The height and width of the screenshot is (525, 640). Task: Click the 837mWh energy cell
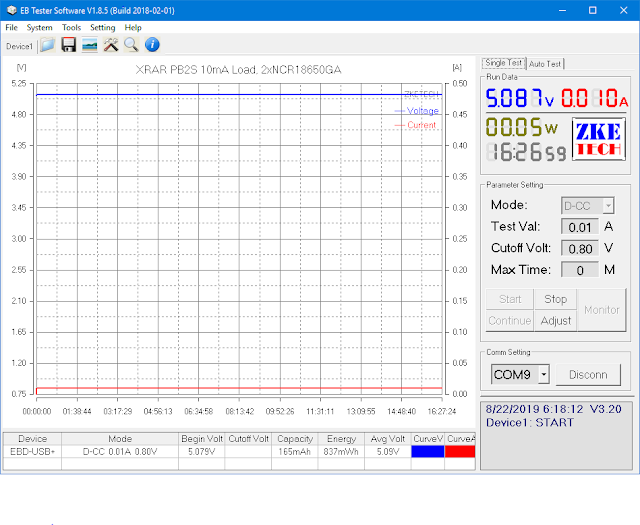tap(341, 452)
